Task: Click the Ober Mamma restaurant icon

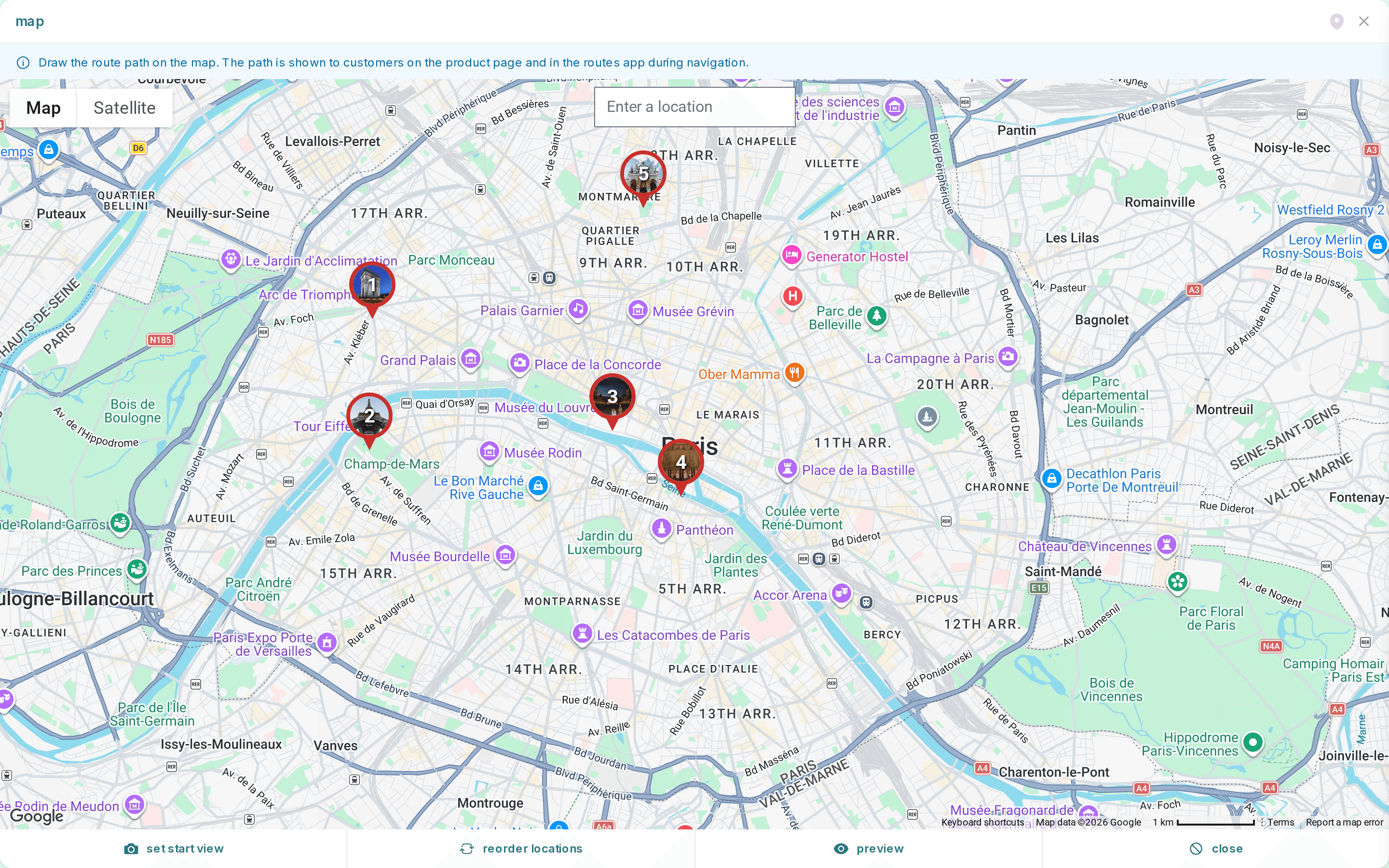Action: pos(795,373)
